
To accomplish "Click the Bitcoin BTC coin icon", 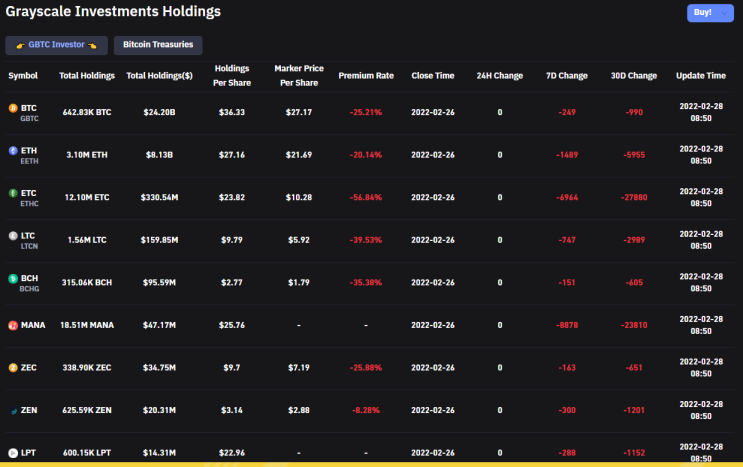I will click(x=12, y=108).
